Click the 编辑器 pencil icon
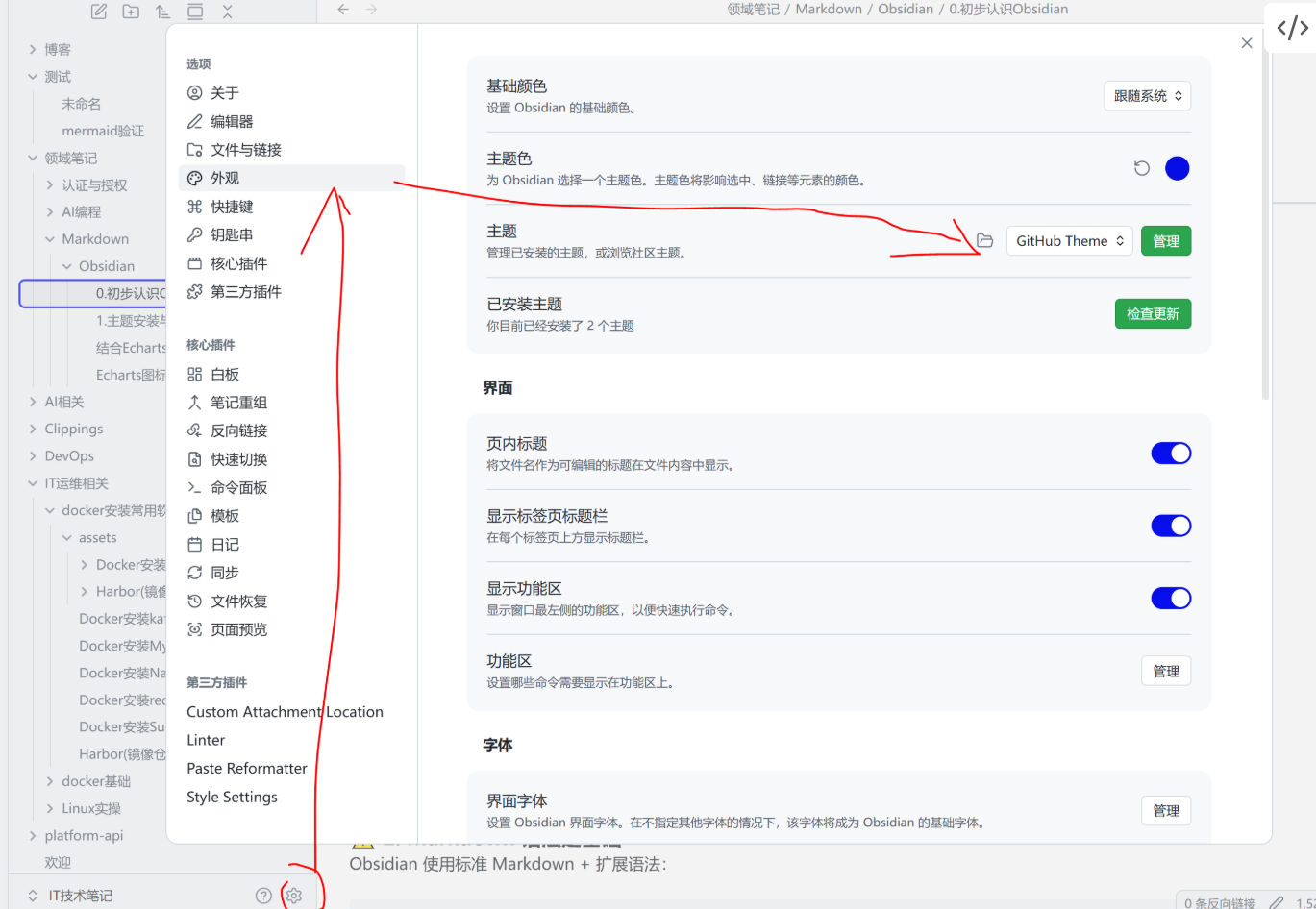This screenshot has width=1316, height=909. pos(194,121)
